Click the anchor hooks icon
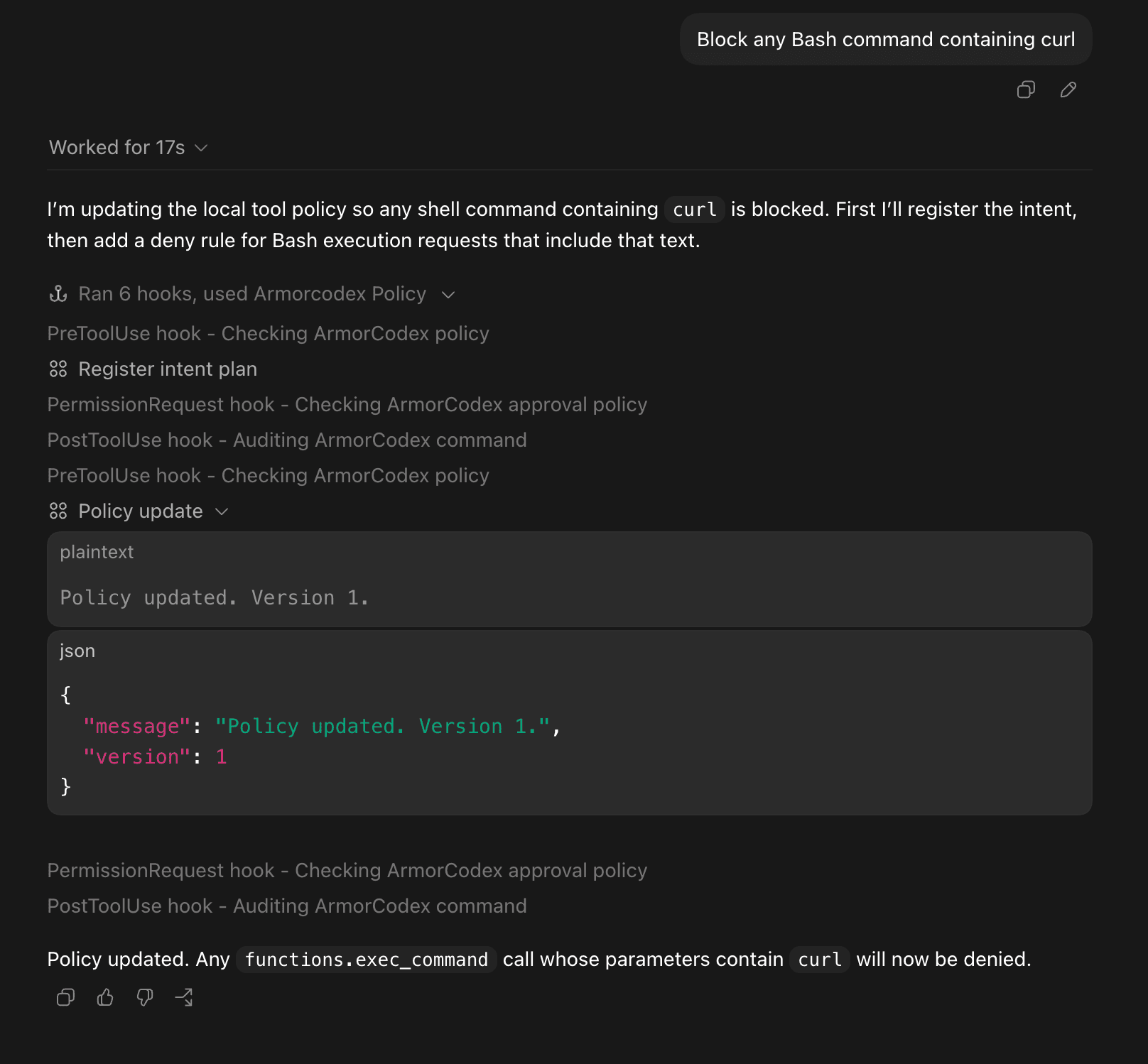1148x1064 pixels. click(58, 293)
